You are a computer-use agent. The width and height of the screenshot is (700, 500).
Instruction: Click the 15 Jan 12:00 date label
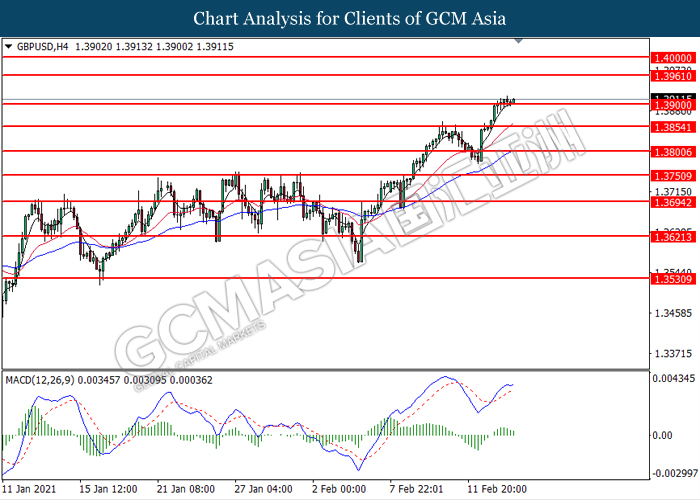(108, 489)
